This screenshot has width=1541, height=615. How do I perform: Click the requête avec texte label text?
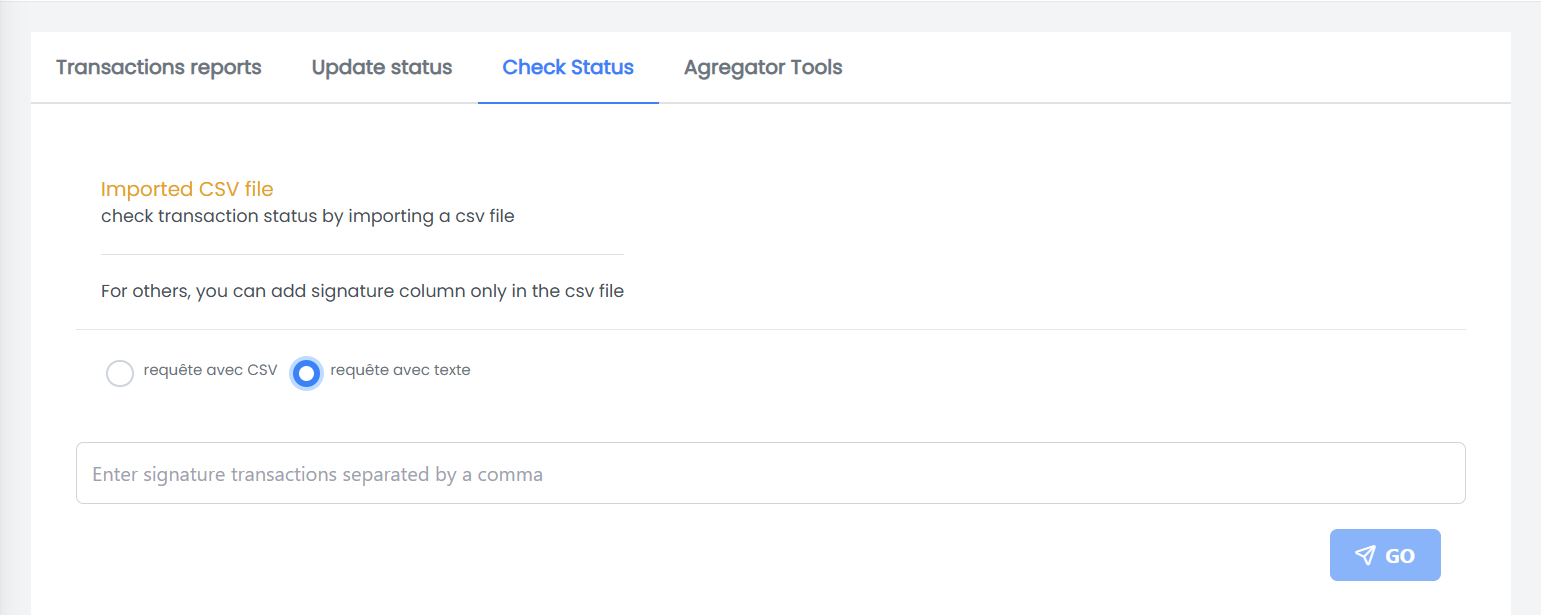tap(398, 370)
